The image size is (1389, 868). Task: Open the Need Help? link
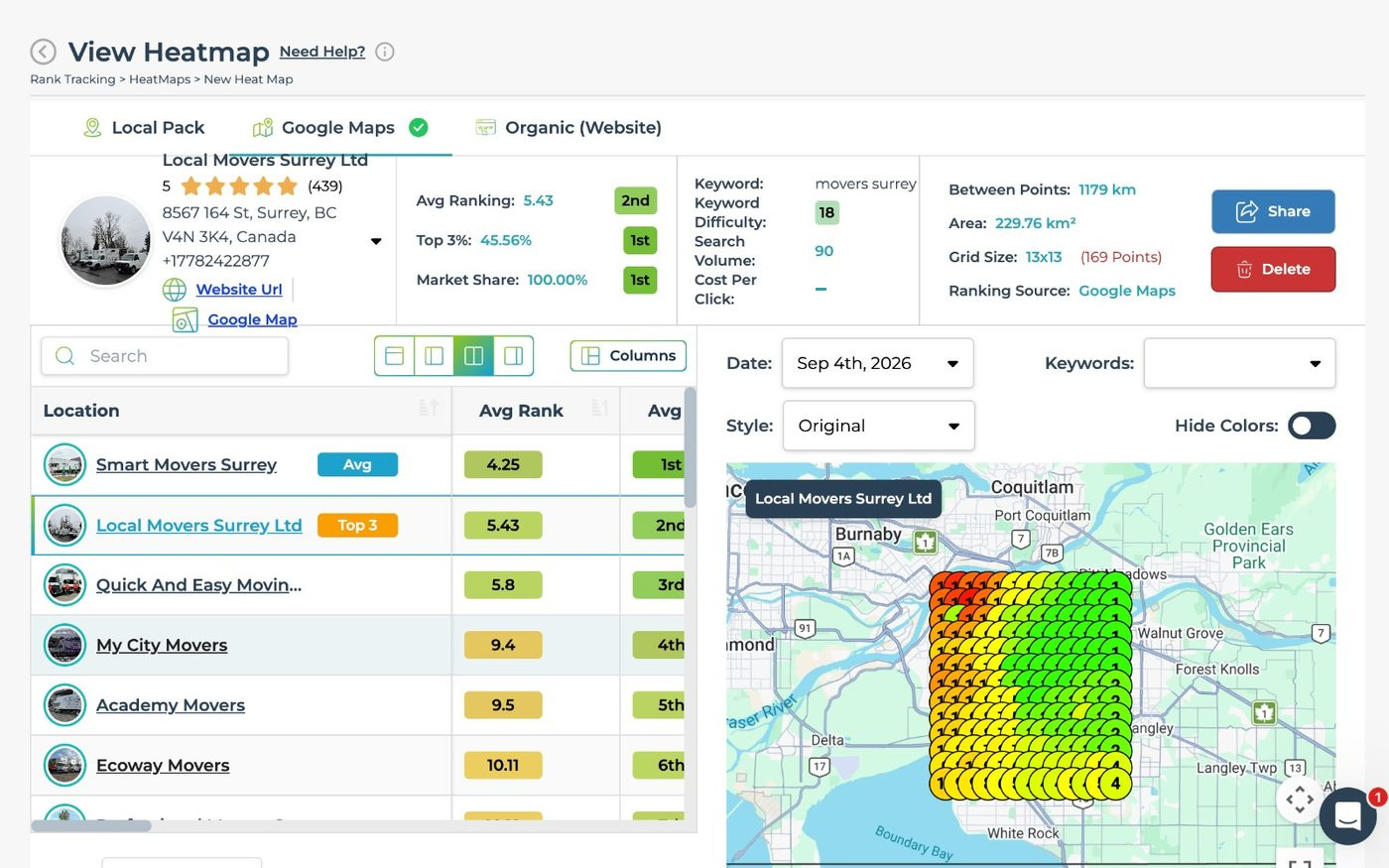[322, 52]
